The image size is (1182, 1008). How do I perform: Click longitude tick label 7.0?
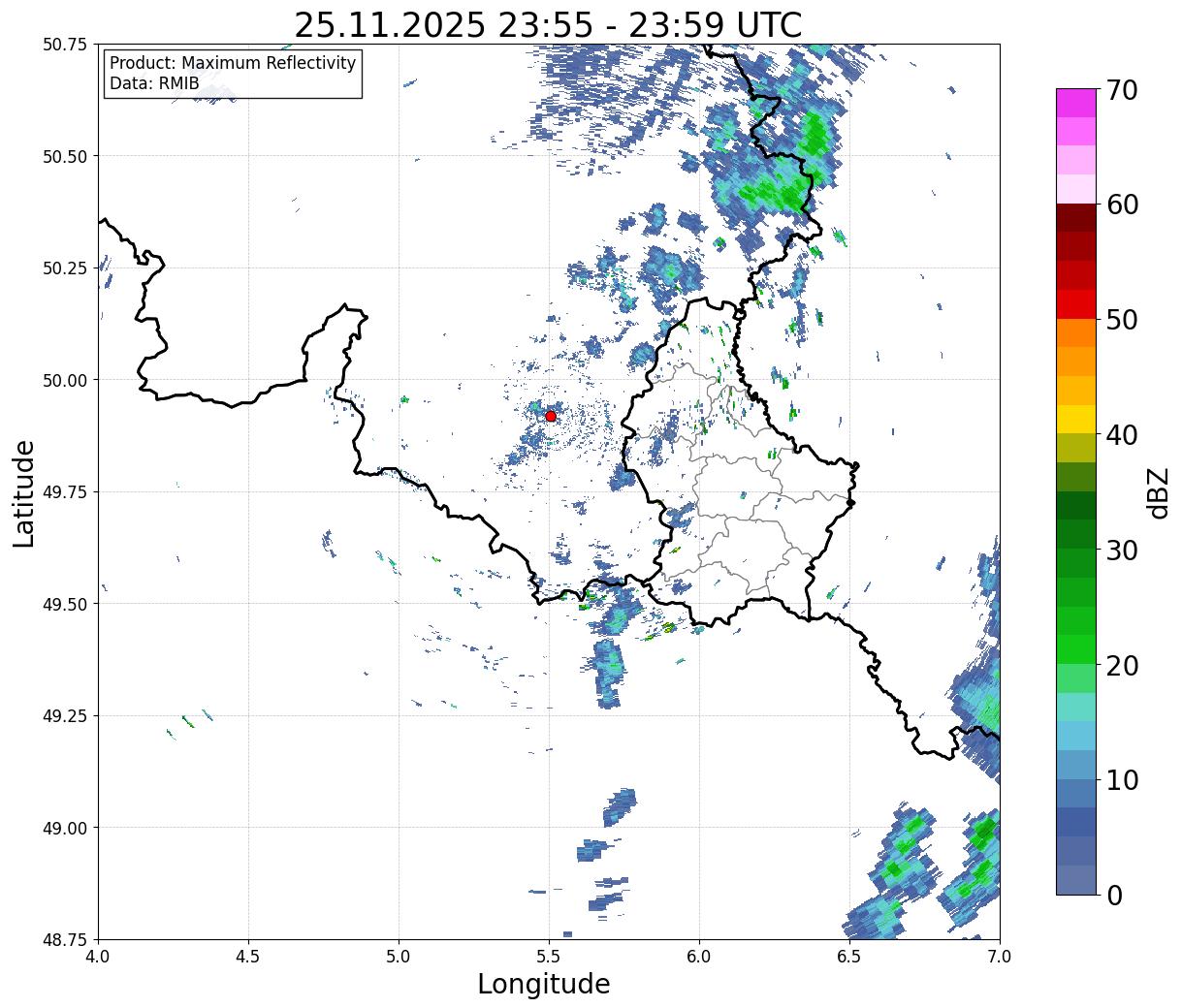[x=1000, y=957]
